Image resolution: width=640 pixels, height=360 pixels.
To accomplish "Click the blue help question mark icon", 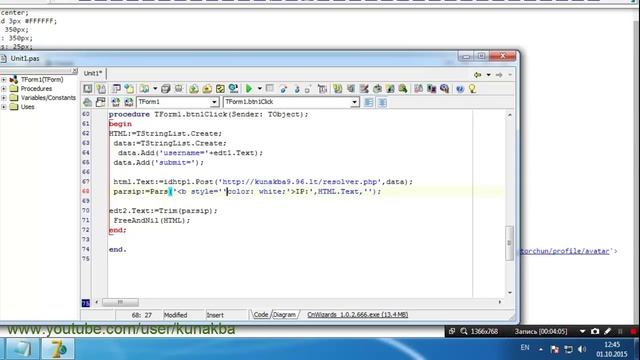I will 460,89.
